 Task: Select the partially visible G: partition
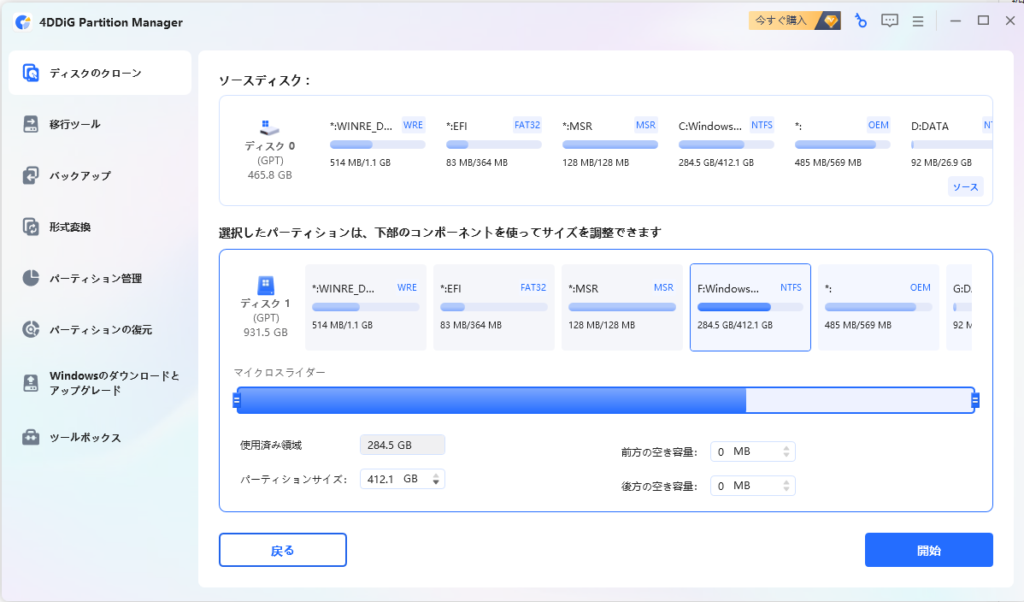pos(959,308)
